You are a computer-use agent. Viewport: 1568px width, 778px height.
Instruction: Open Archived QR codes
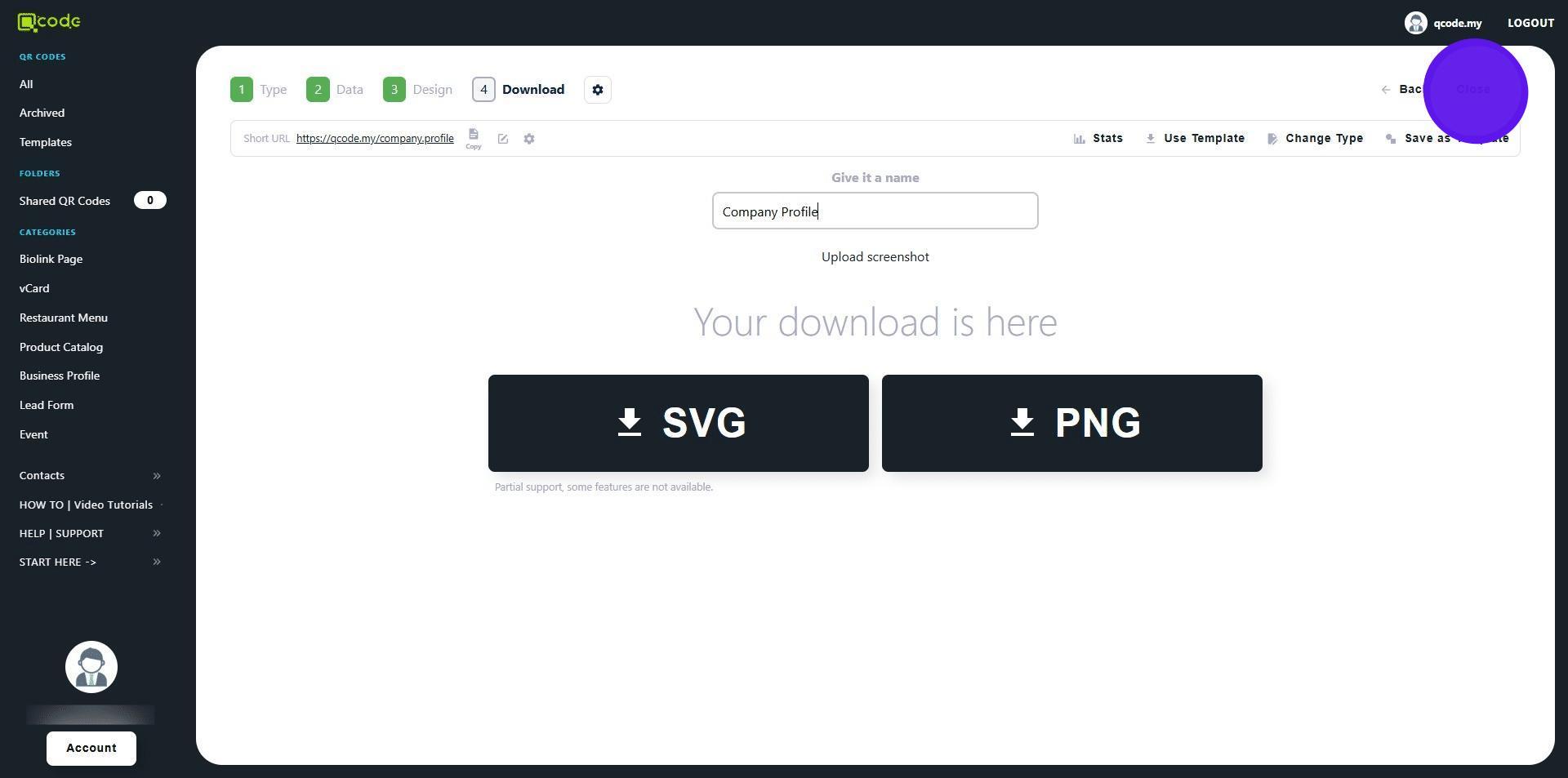tap(42, 113)
